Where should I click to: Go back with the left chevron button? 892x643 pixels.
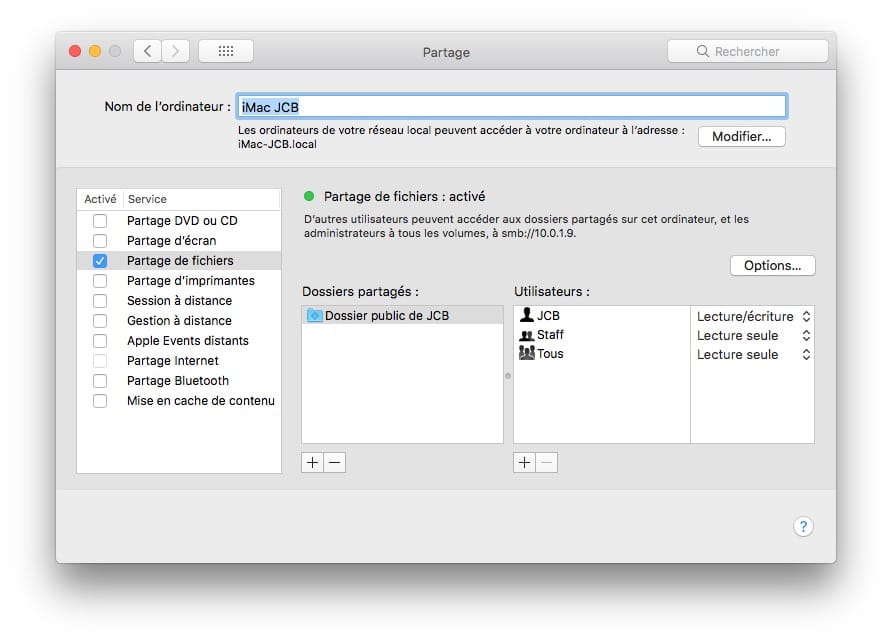(x=148, y=51)
